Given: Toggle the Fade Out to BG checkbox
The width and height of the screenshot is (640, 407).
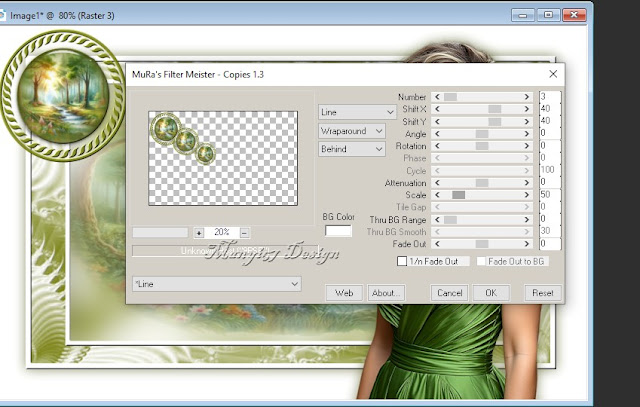Looking at the screenshot, I should pos(481,261).
